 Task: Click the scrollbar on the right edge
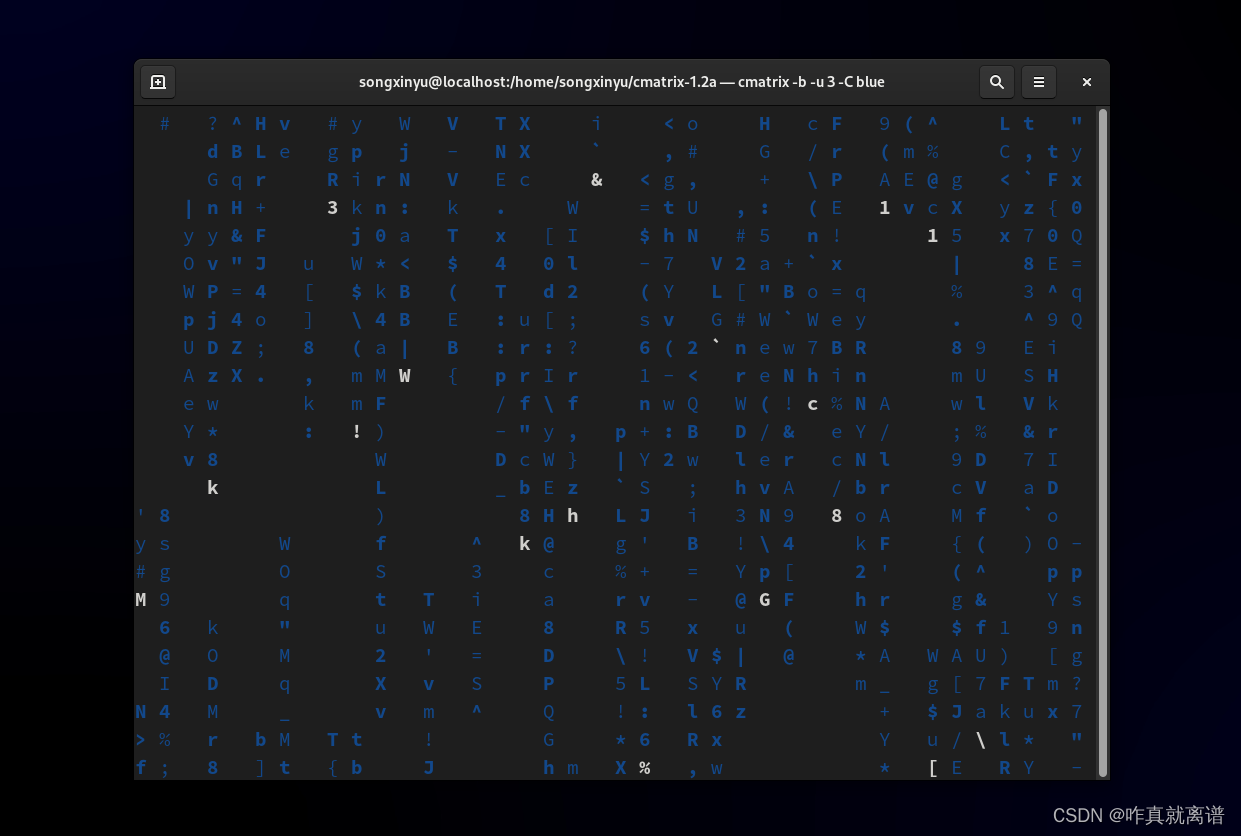point(1101,440)
